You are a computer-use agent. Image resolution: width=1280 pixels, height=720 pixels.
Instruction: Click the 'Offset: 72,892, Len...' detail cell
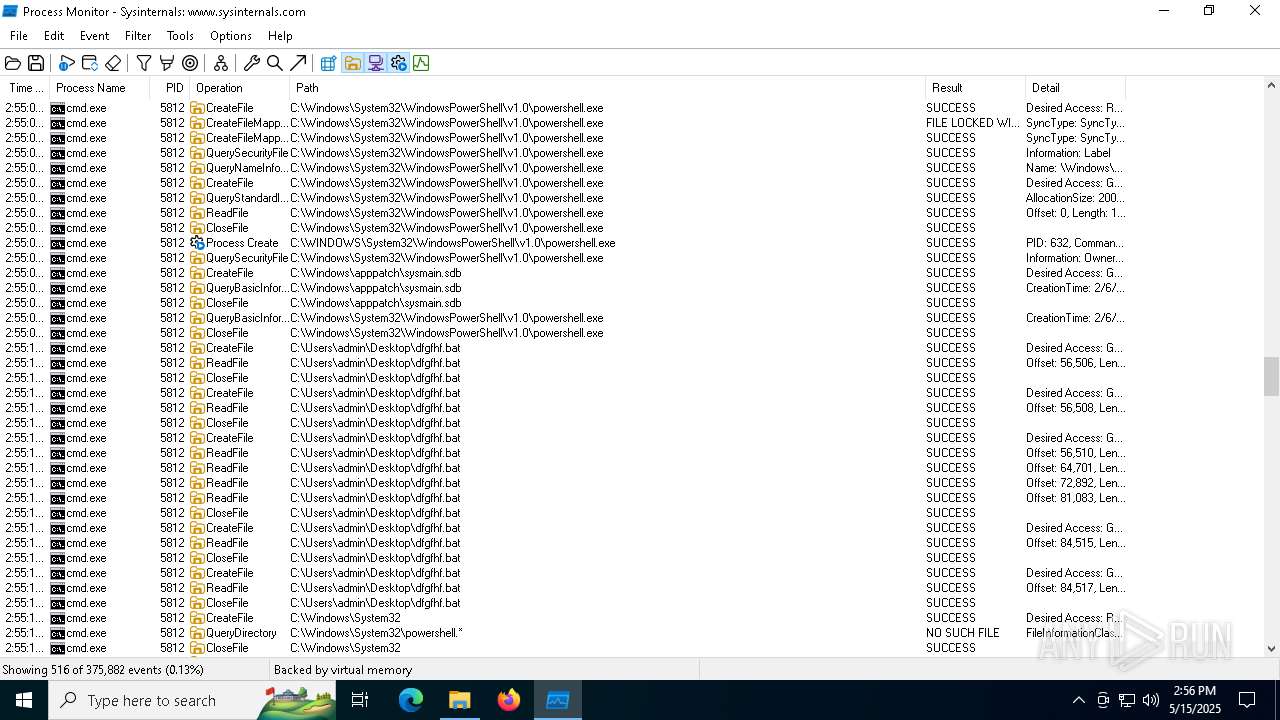point(1075,483)
